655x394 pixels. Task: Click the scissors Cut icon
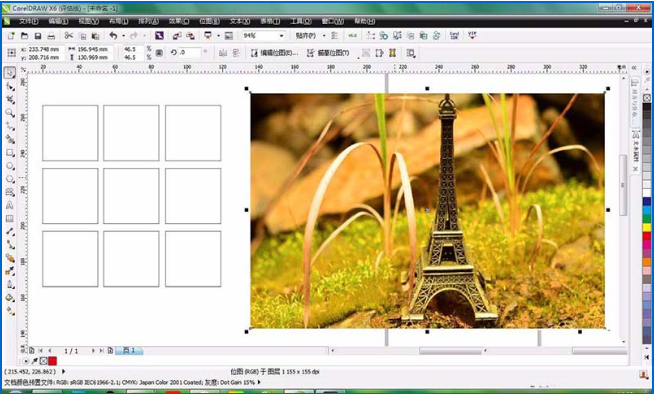(69, 36)
